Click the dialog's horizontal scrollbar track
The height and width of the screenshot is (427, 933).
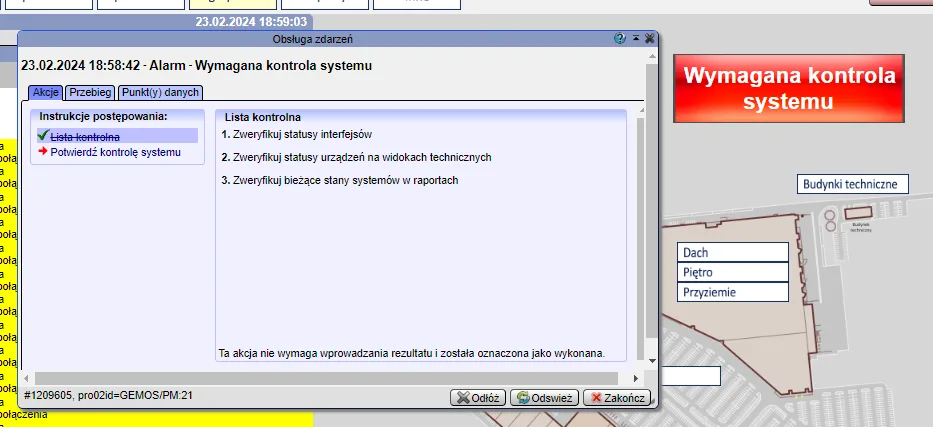click(326, 378)
